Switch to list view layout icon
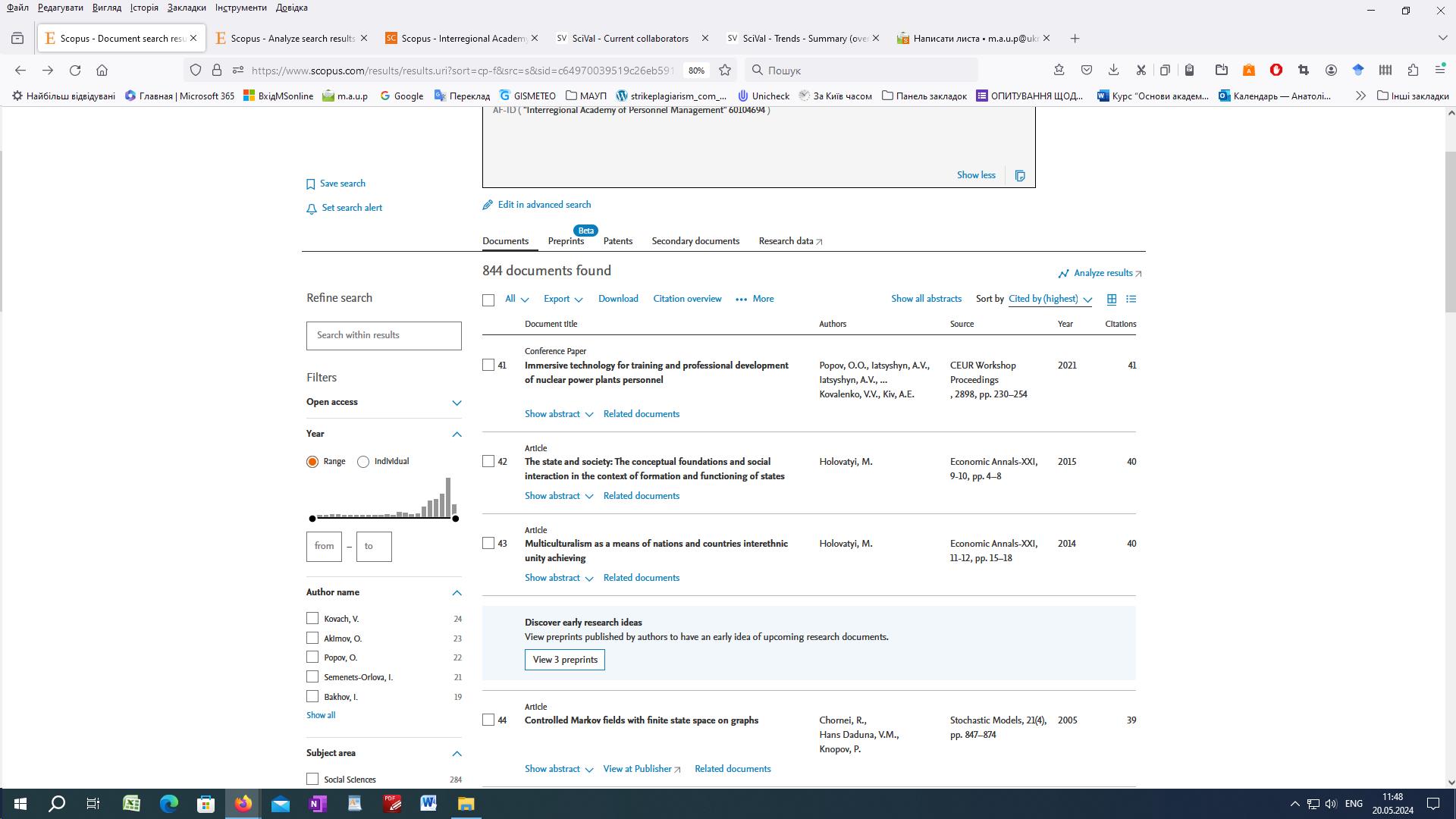Screen dimensions: 1456x819 (1131, 300)
